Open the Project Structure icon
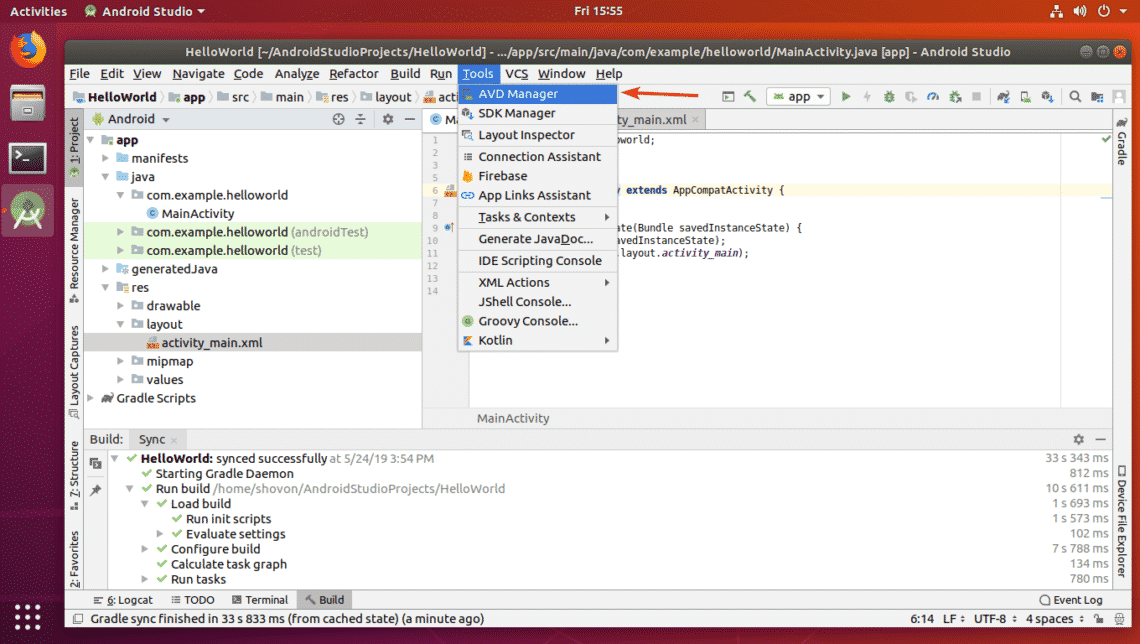The image size is (1140, 644). click(1097, 96)
